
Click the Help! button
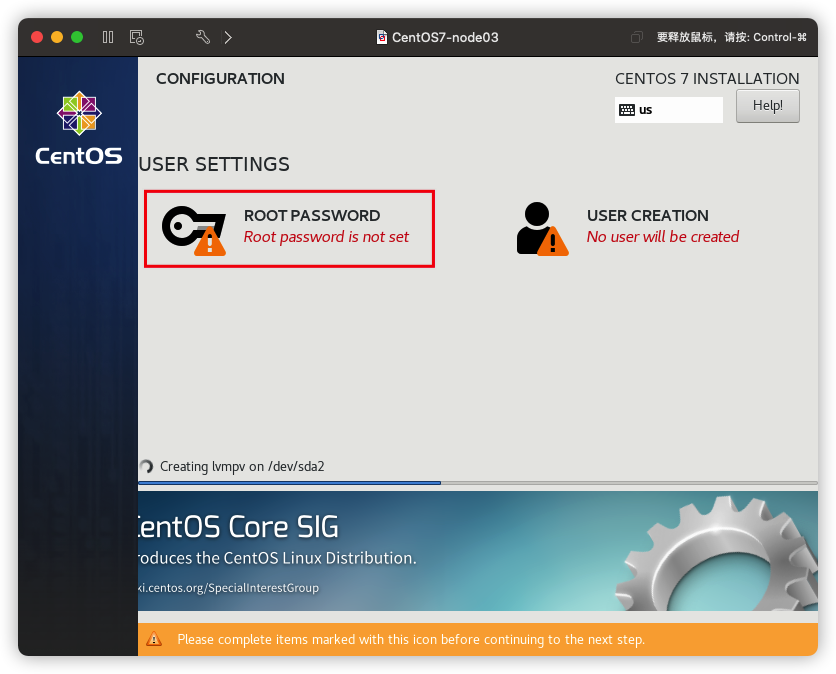click(768, 106)
